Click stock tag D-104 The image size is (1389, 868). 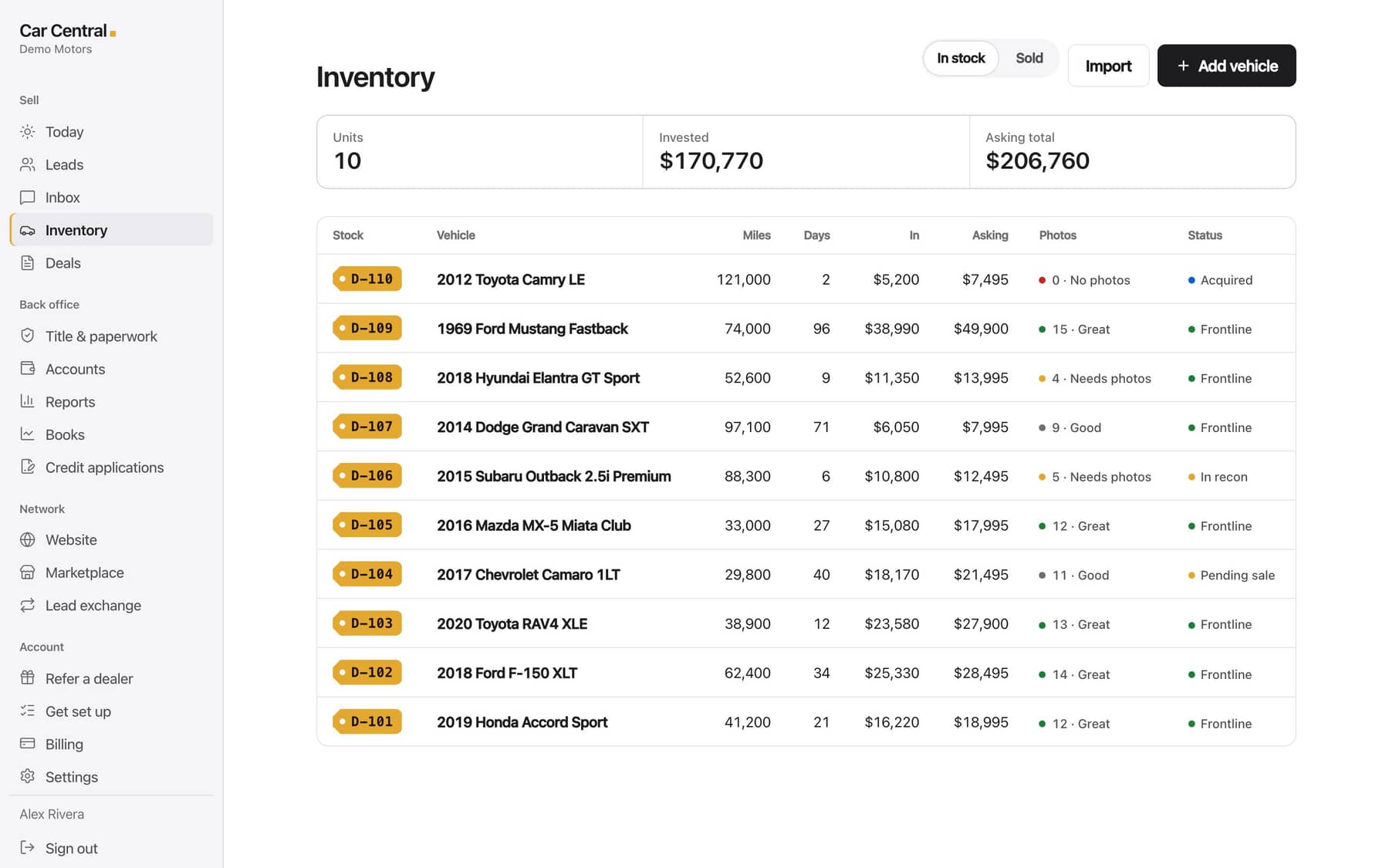coord(367,574)
